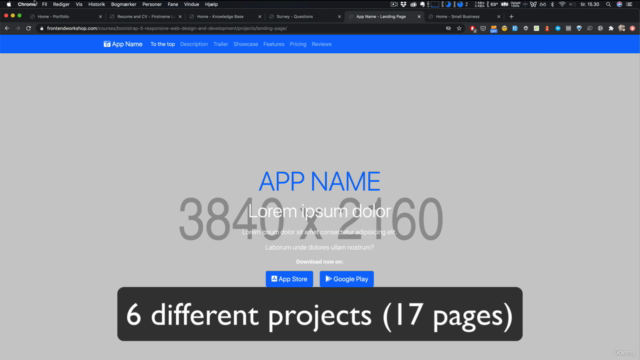Open the Historik menu
This screenshot has width=640, height=360.
tap(97, 4)
